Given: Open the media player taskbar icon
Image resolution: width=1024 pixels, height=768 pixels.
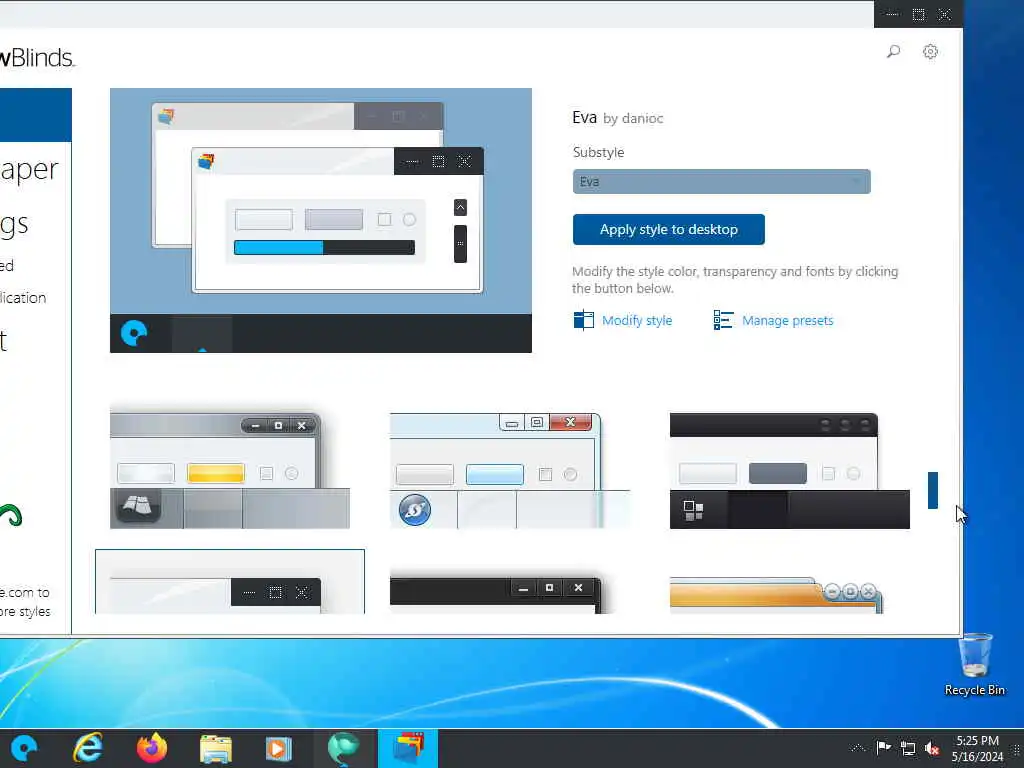Looking at the screenshot, I should click(279, 749).
